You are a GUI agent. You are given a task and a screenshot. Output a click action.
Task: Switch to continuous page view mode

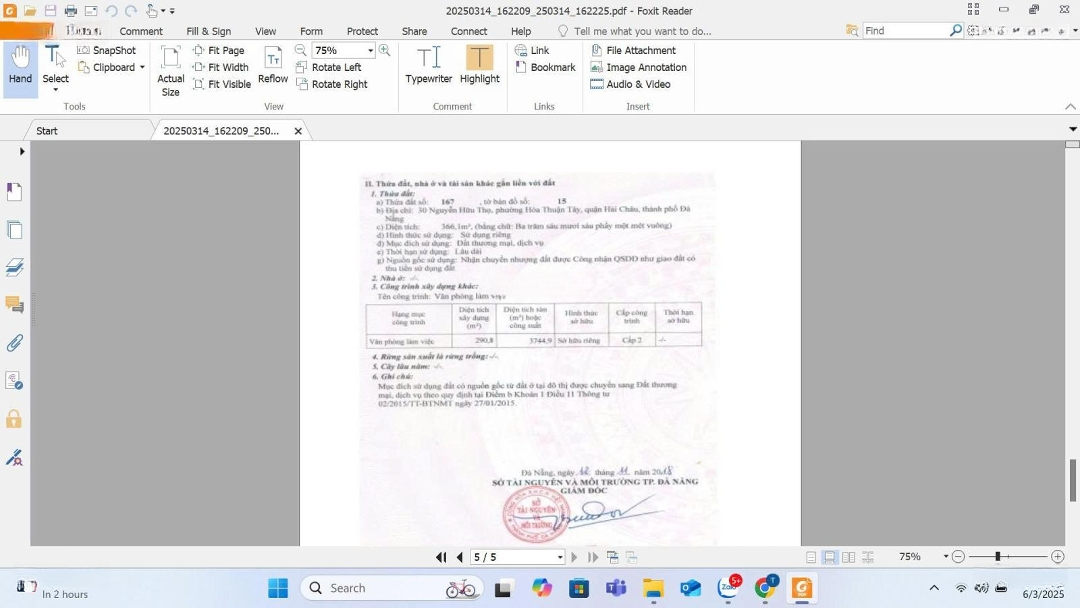[829, 557]
